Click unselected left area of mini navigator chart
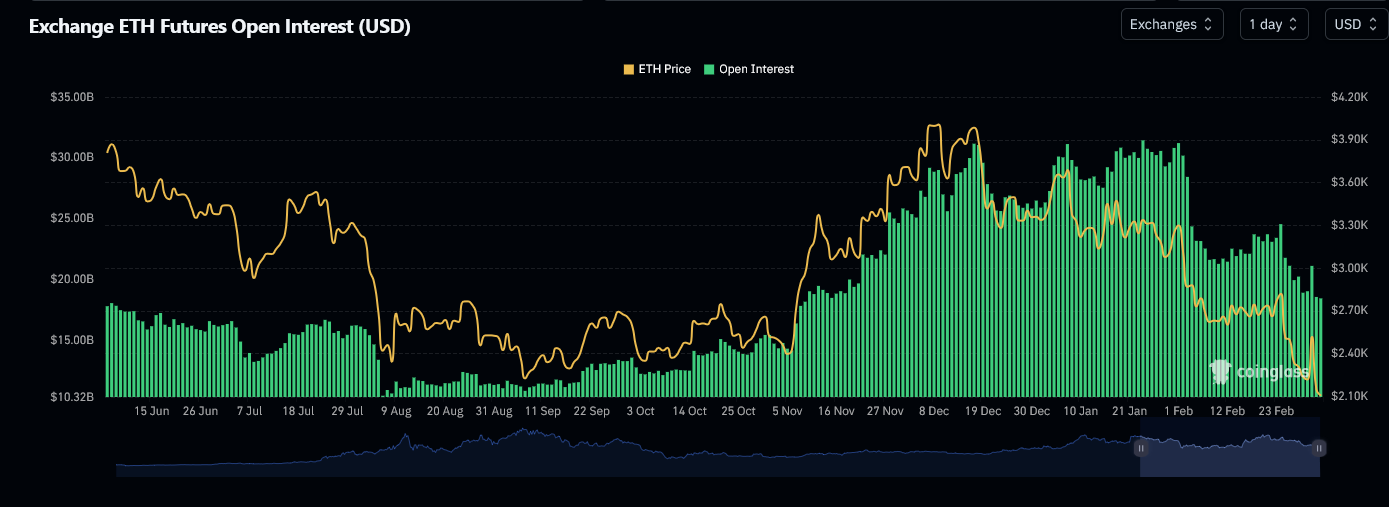The image size is (1389, 507). click(600, 455)
